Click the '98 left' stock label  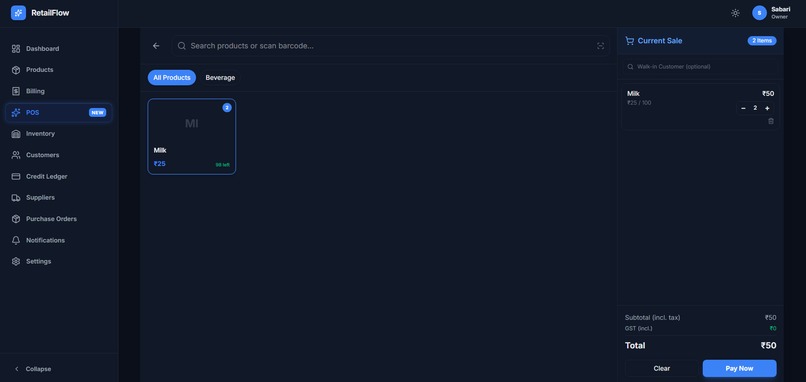(223, 165)
